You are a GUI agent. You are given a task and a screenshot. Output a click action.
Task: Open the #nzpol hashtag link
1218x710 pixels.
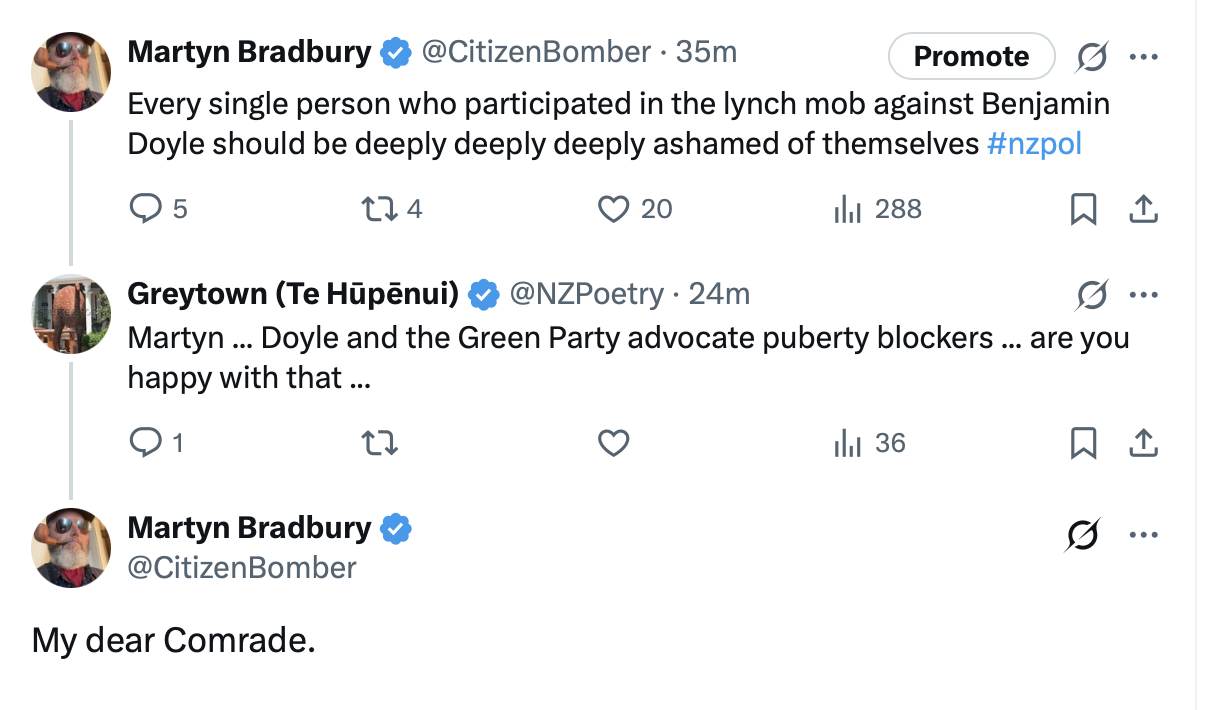[1034, 144]
